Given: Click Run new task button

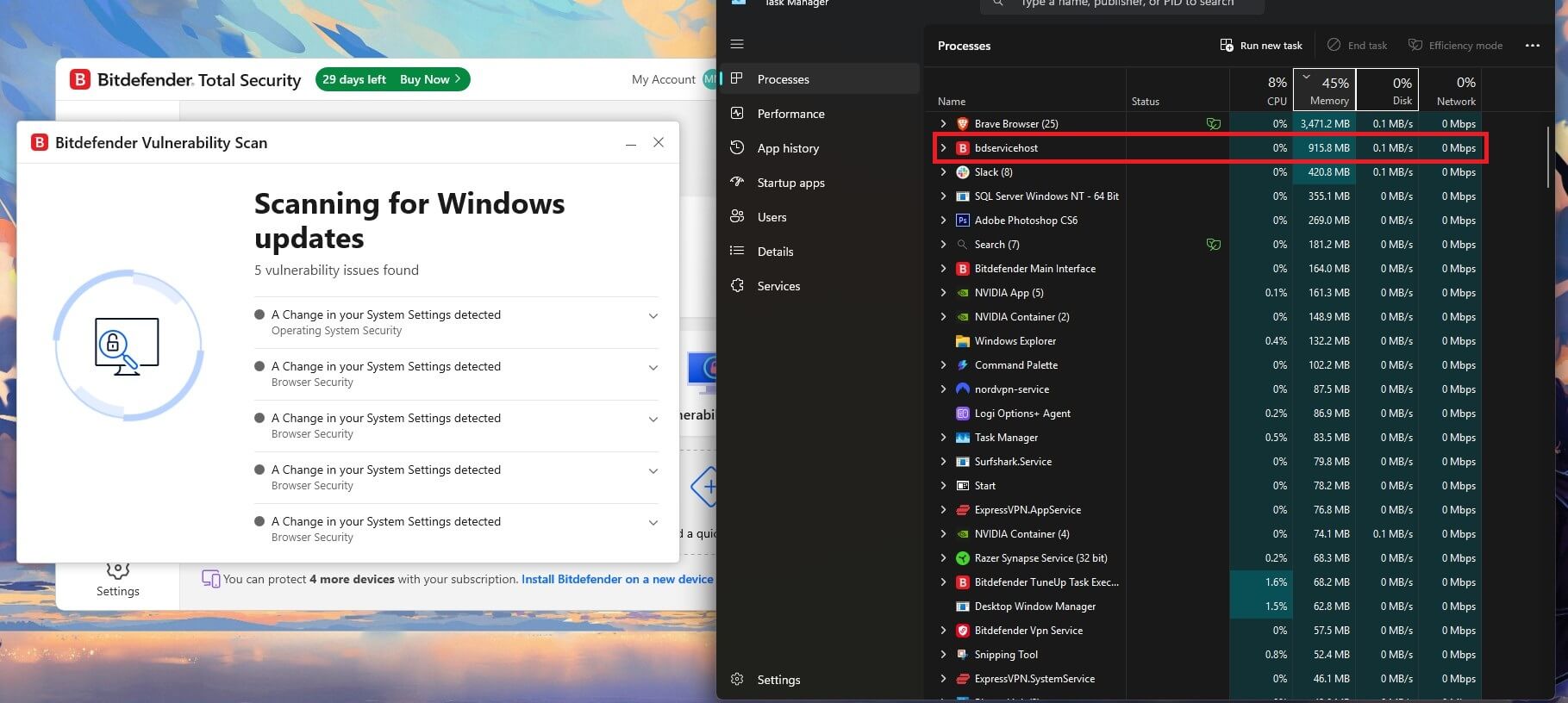Looking at the screenshot, I should [x=1261, y=46].
